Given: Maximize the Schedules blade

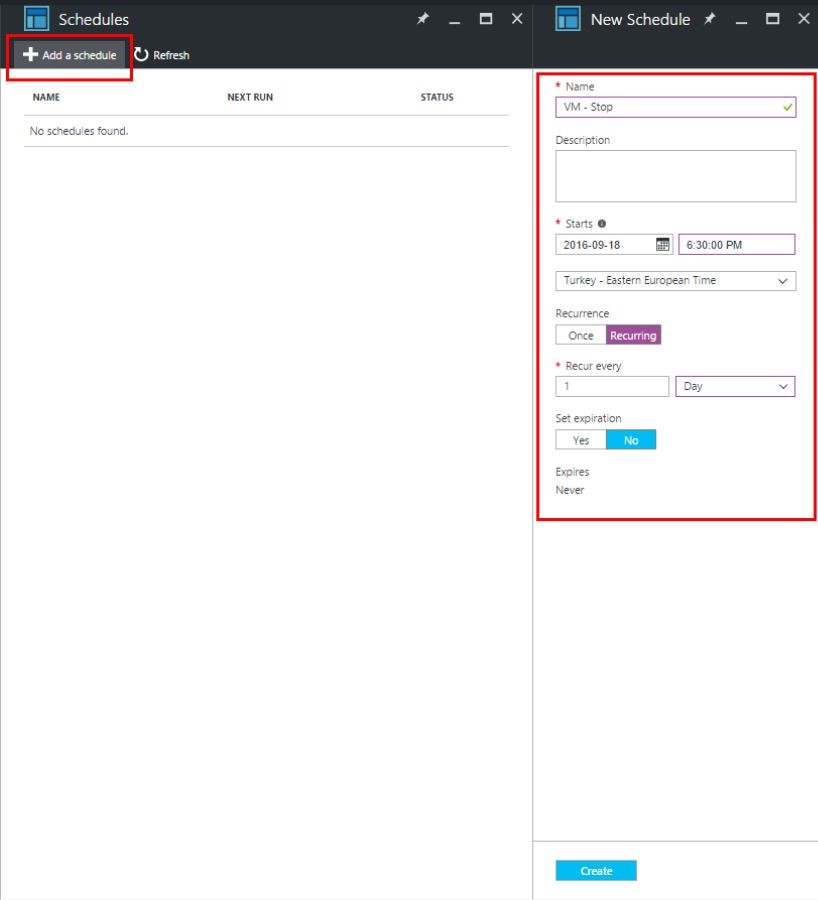Looking at the screenshot, I should (486, 19).
